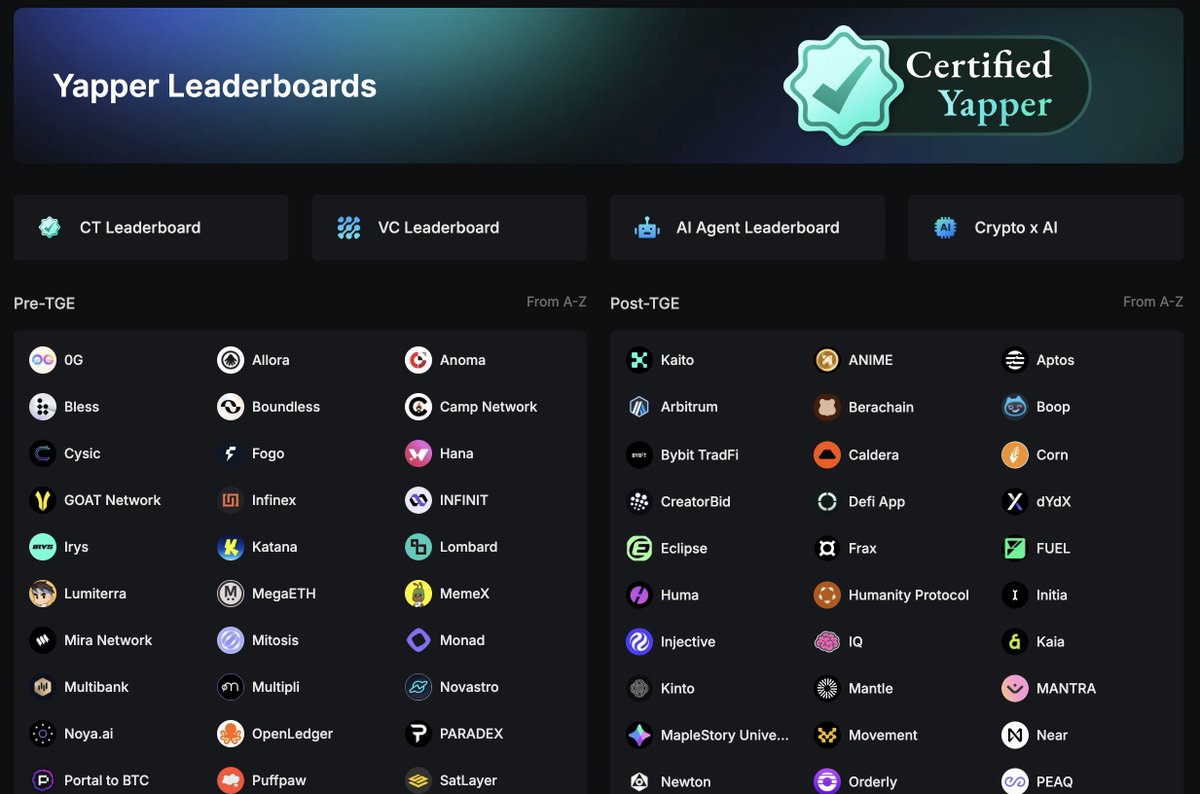Click the Arbitrum project icon
The image size is (1200, 794).
(639, 407)
